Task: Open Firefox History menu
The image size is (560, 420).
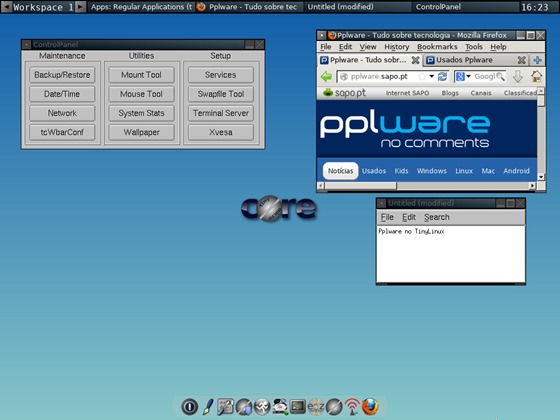Action: click(396, 47)
